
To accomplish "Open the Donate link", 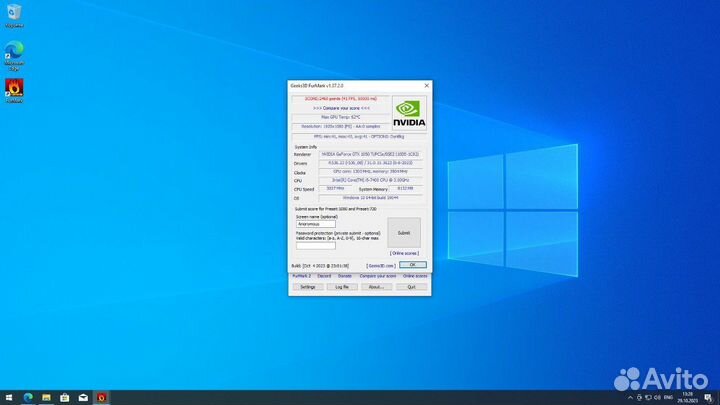I will pos(344,276).
